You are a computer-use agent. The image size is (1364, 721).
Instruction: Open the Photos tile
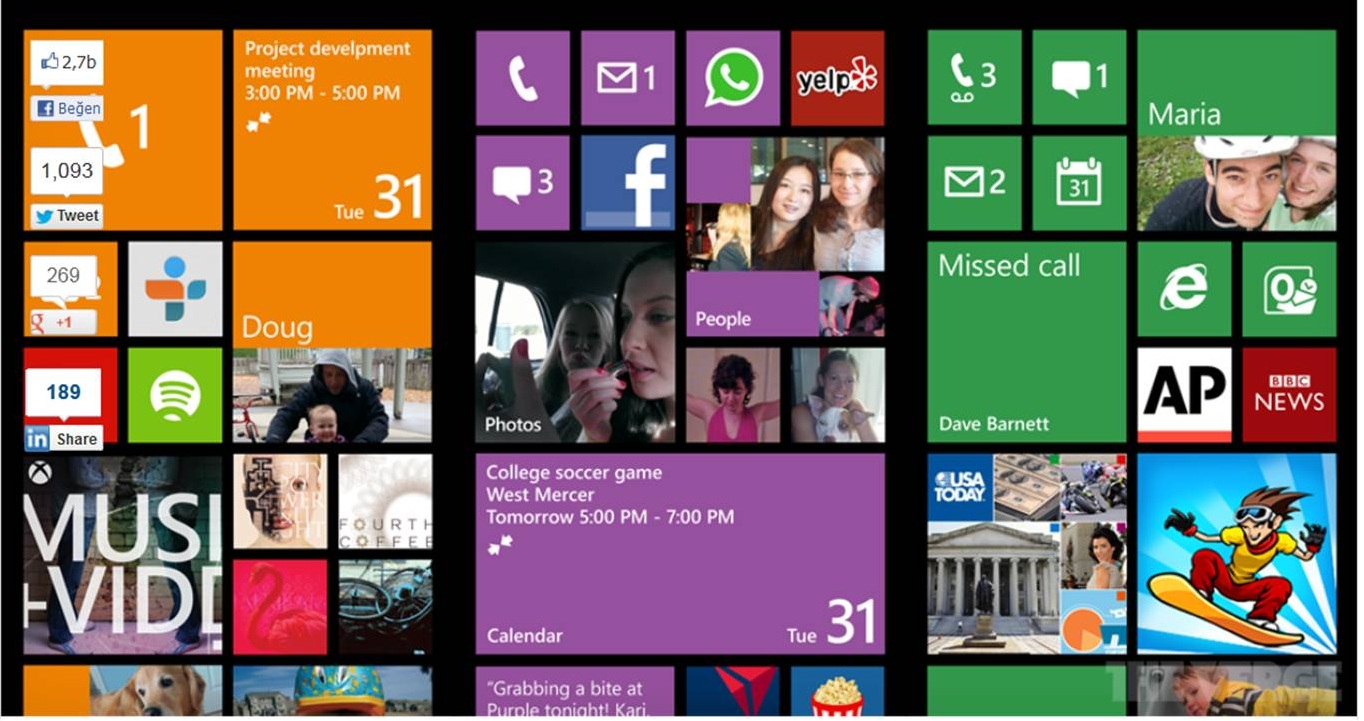point(576,342)
